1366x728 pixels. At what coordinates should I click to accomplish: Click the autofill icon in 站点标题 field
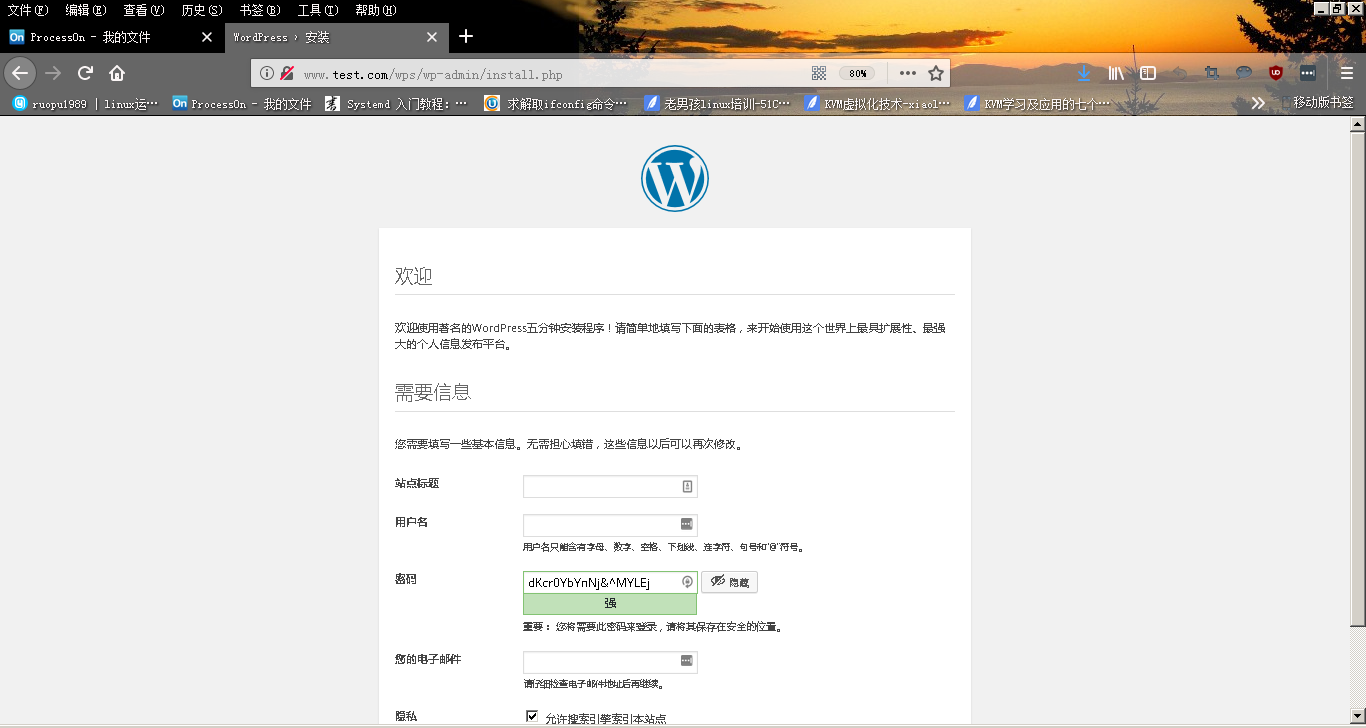click(687, 486)
